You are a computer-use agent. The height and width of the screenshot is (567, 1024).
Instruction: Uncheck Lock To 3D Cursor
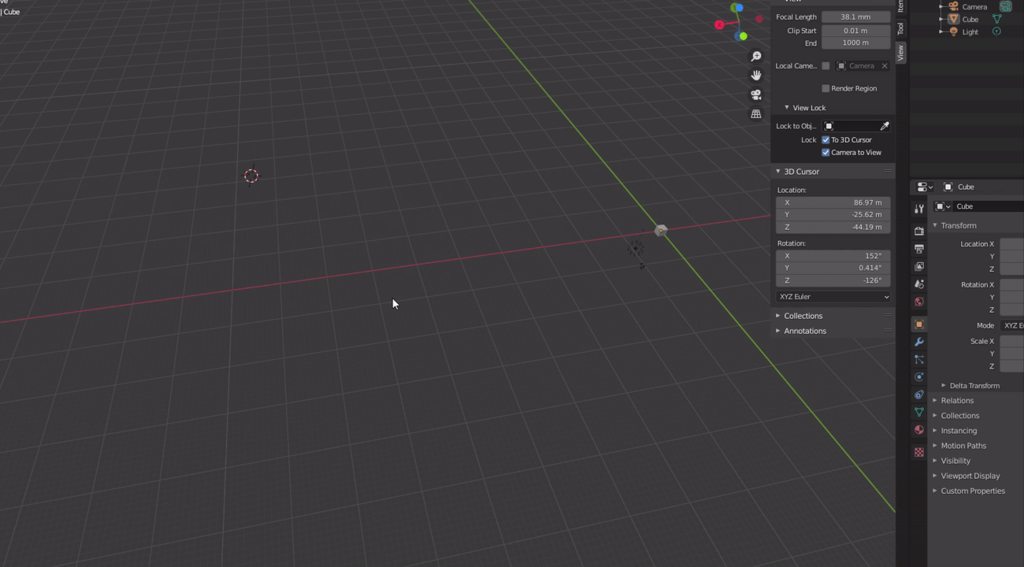tap(825, 140)
